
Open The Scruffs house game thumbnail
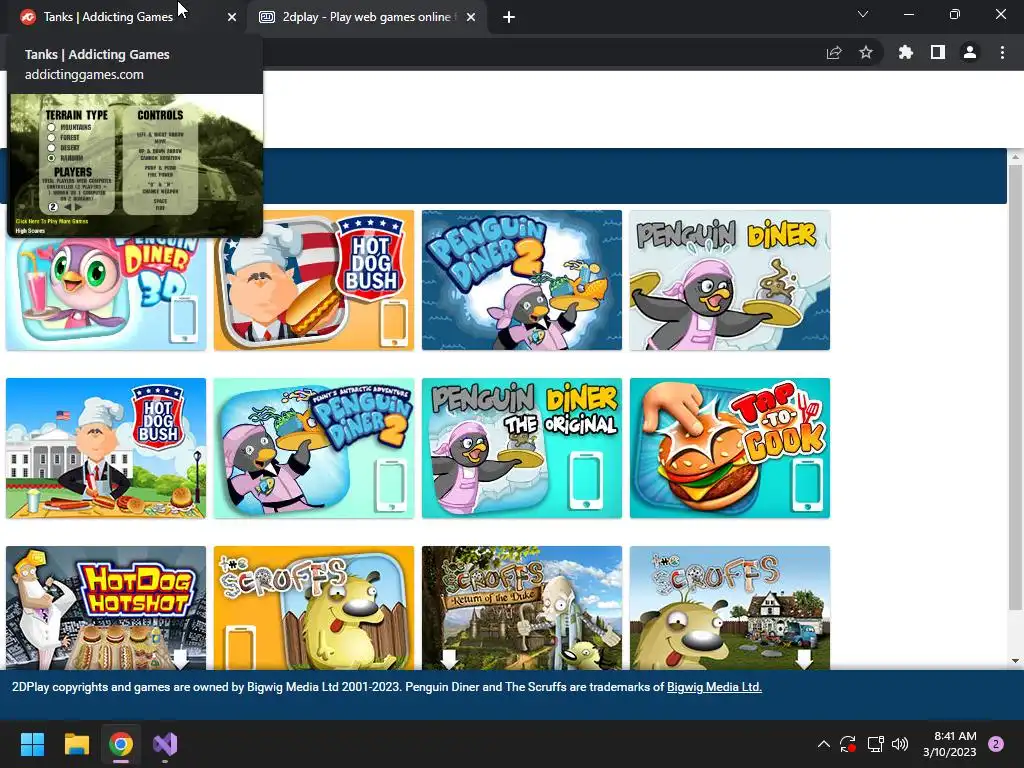pyautogui.click(x=729, y=608)
